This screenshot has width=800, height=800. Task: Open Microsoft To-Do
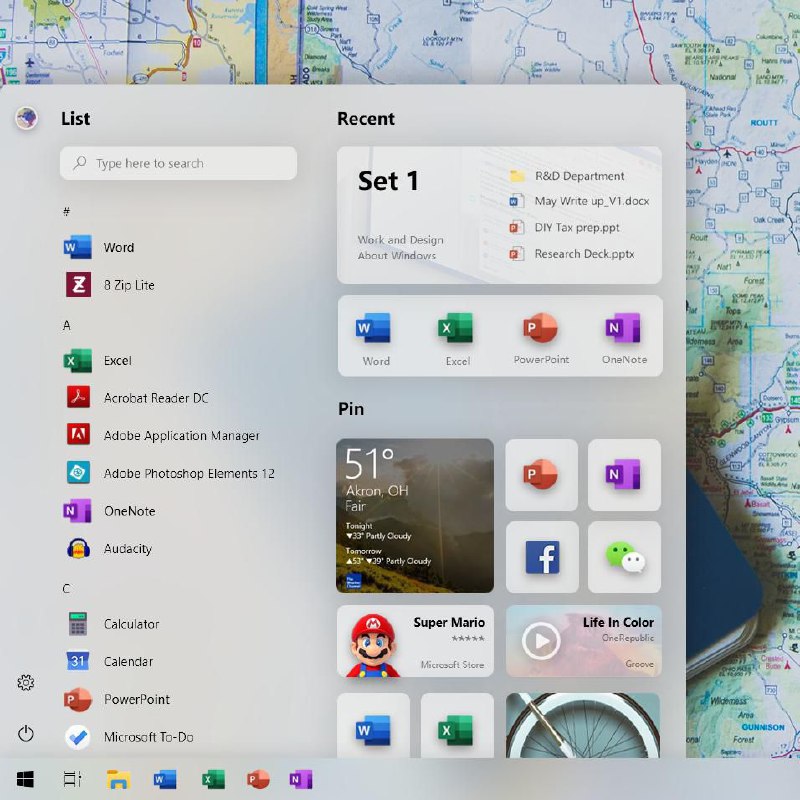coord(129,737)
